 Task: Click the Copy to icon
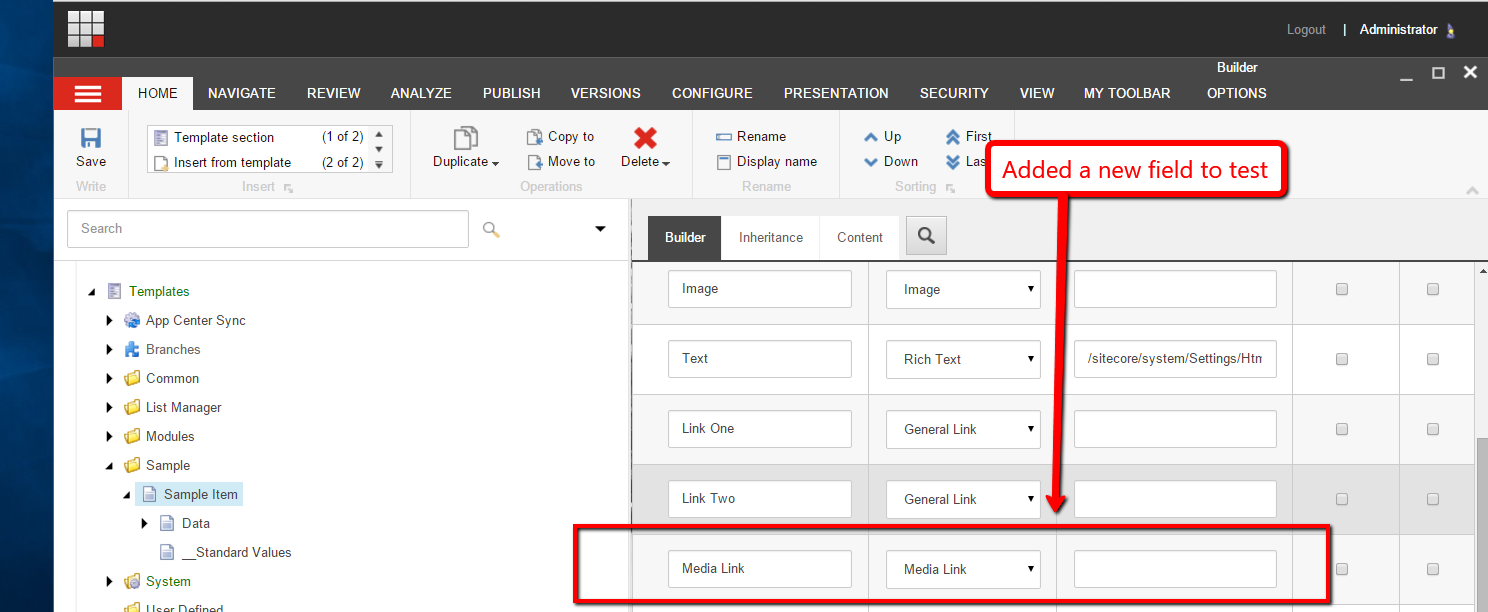click(535, 137)
